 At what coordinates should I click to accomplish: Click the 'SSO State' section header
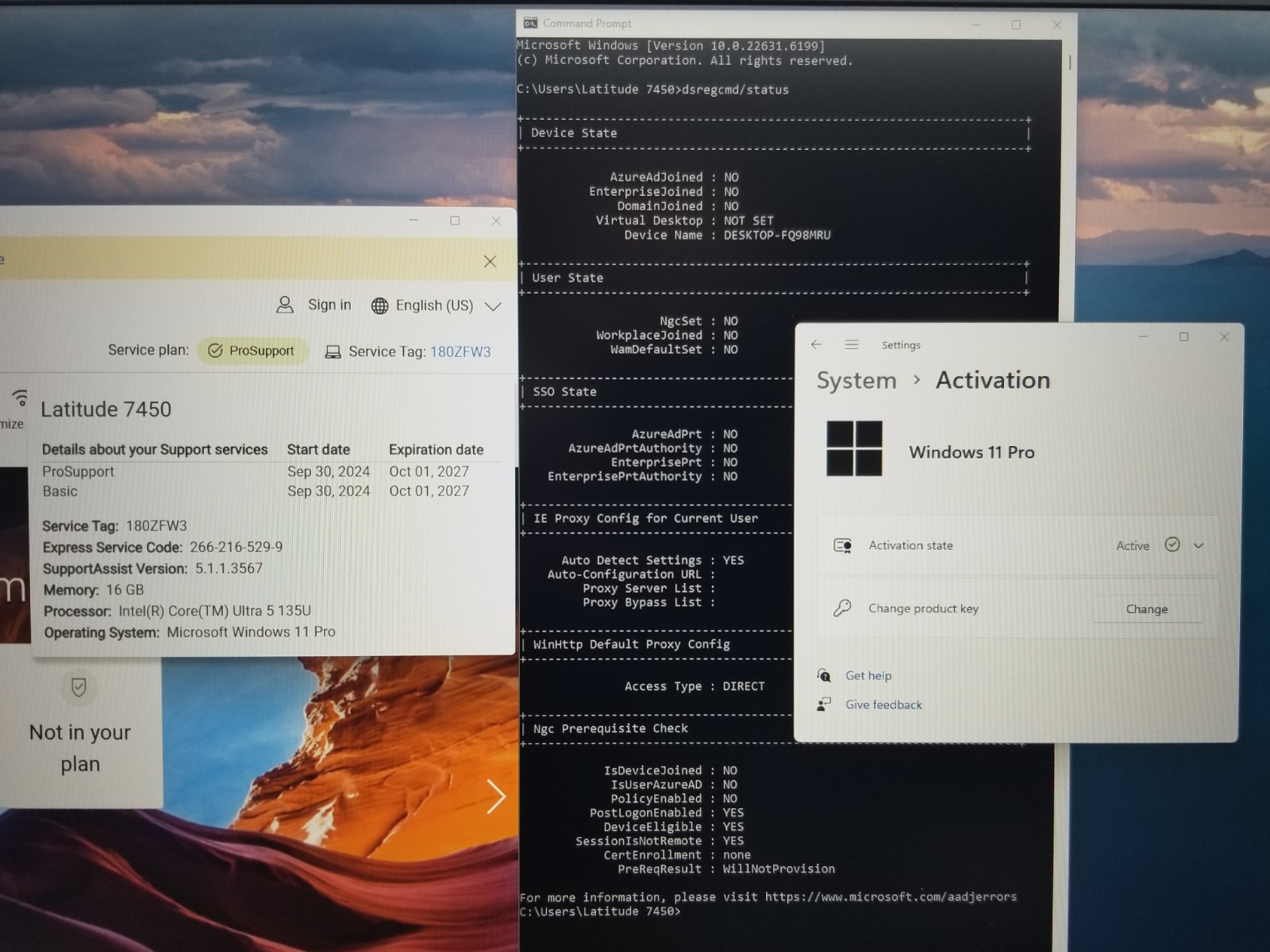564,392
